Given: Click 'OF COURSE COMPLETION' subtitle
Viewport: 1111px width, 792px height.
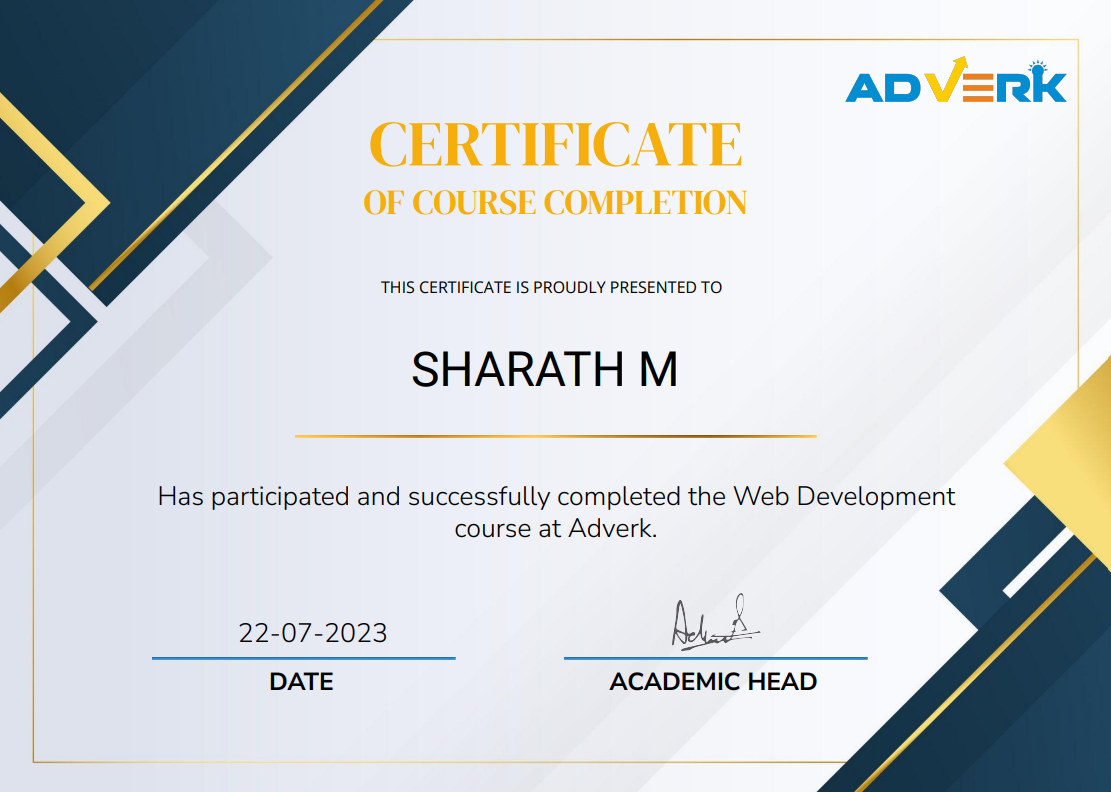Looking at the screenshot, I should (x=555, y=203).
